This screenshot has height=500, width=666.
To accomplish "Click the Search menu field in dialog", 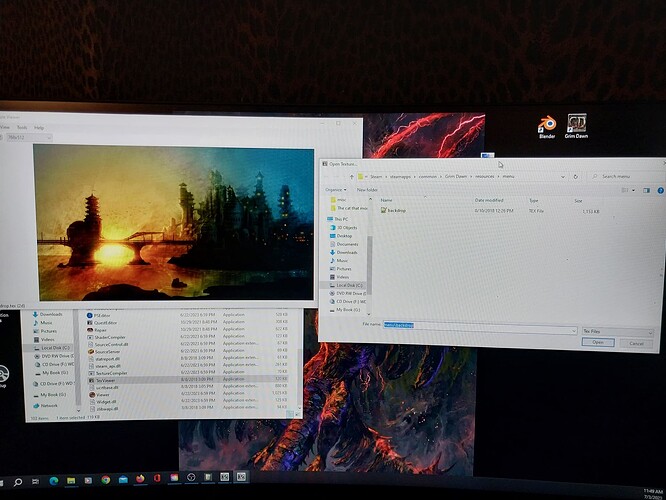I will [624, 176].
